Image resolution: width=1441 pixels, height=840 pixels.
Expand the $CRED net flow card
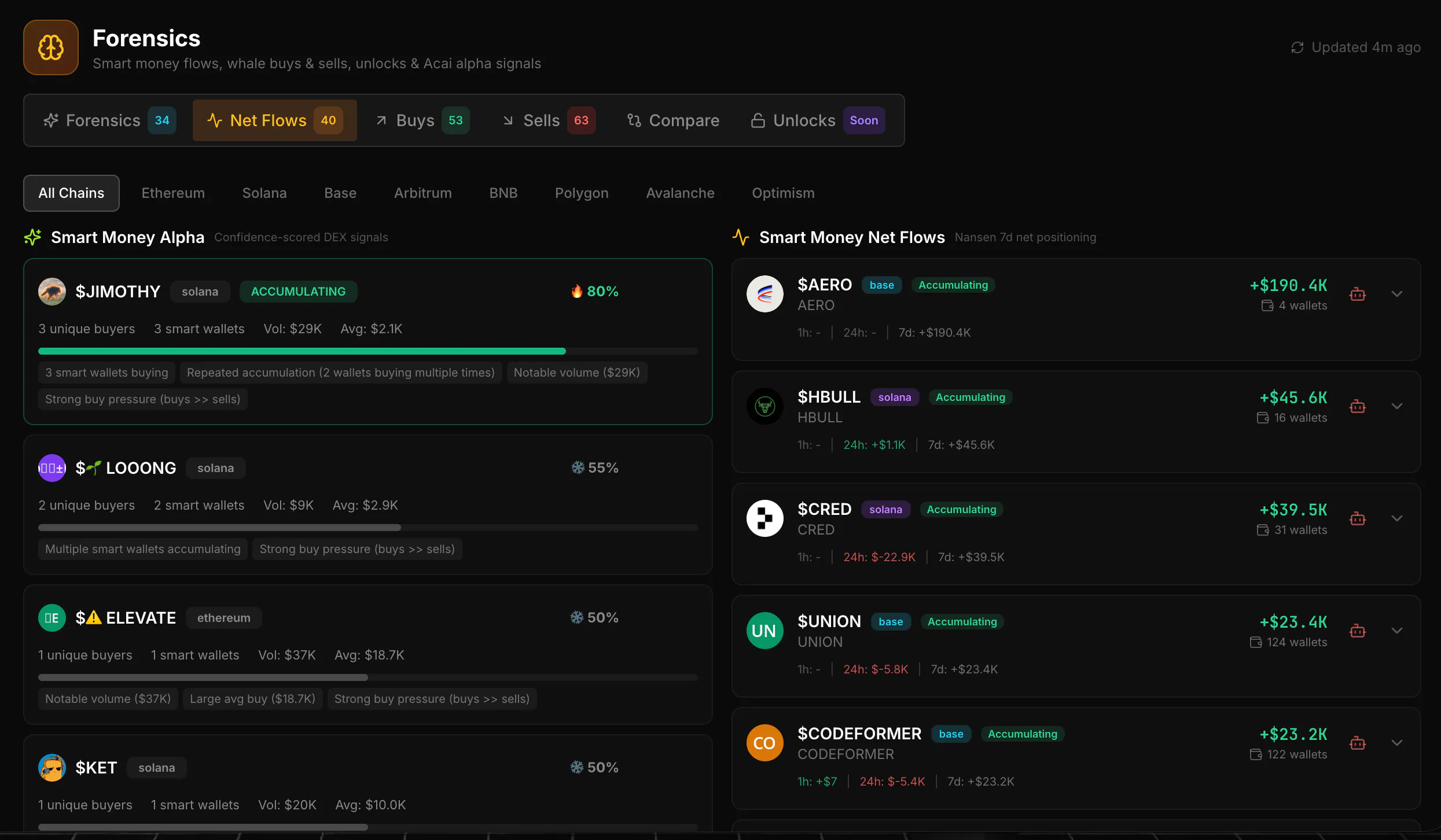tap(1397, 518)
